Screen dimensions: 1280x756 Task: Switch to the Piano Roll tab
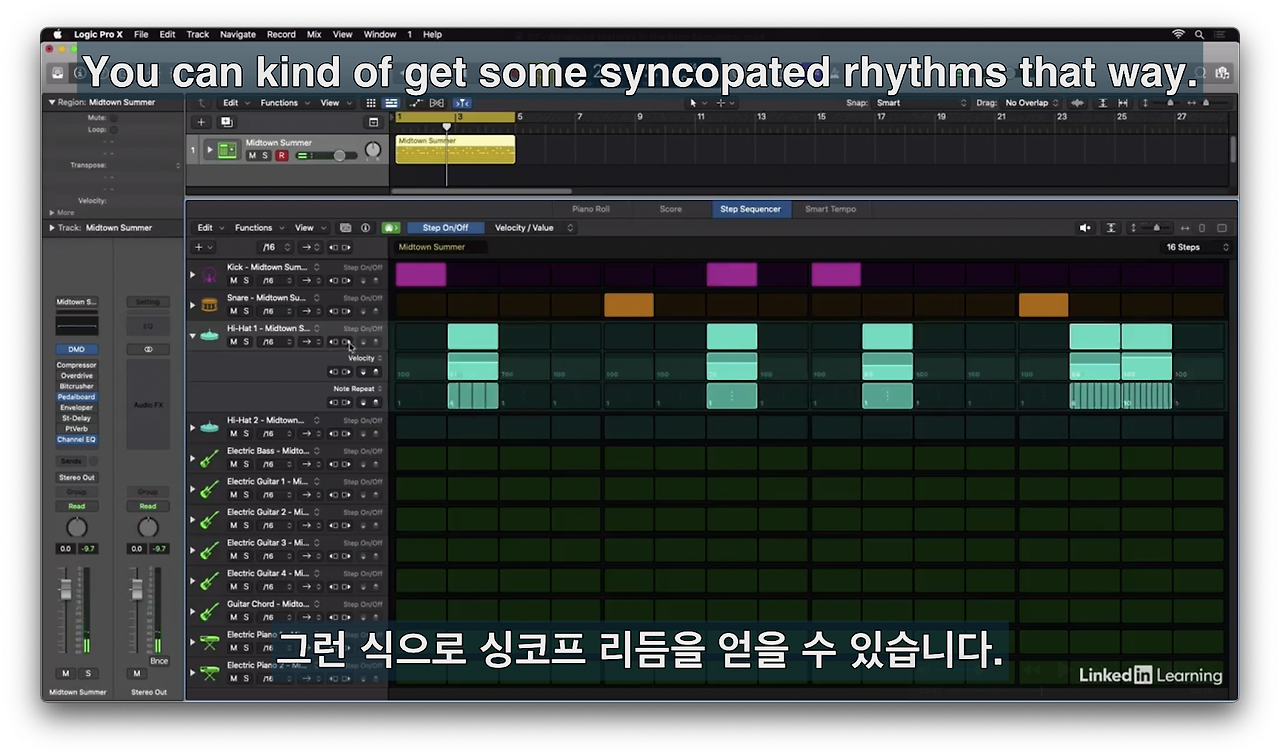tap(590, 209)
